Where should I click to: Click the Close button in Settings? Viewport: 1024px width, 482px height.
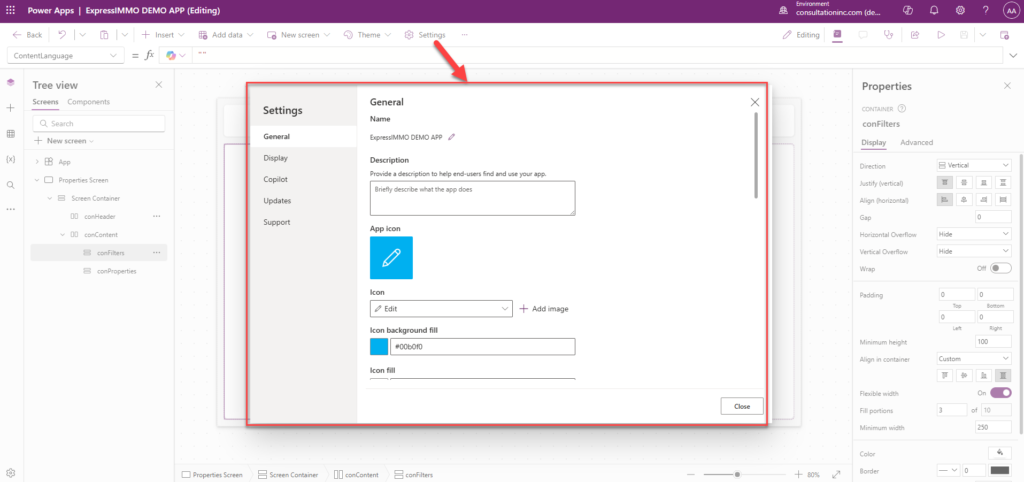click(742, 406)
